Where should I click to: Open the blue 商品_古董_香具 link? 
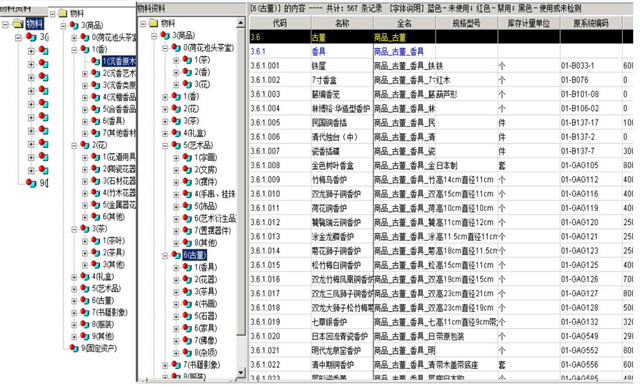coord(399,51)
